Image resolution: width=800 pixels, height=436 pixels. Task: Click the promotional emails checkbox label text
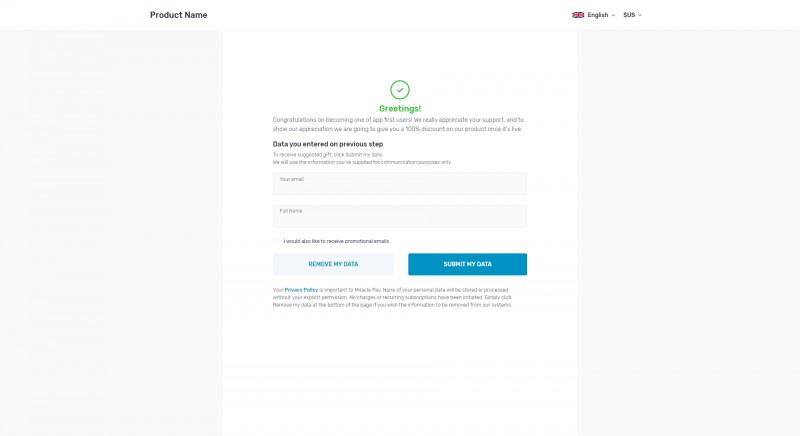tap(336, 241)
